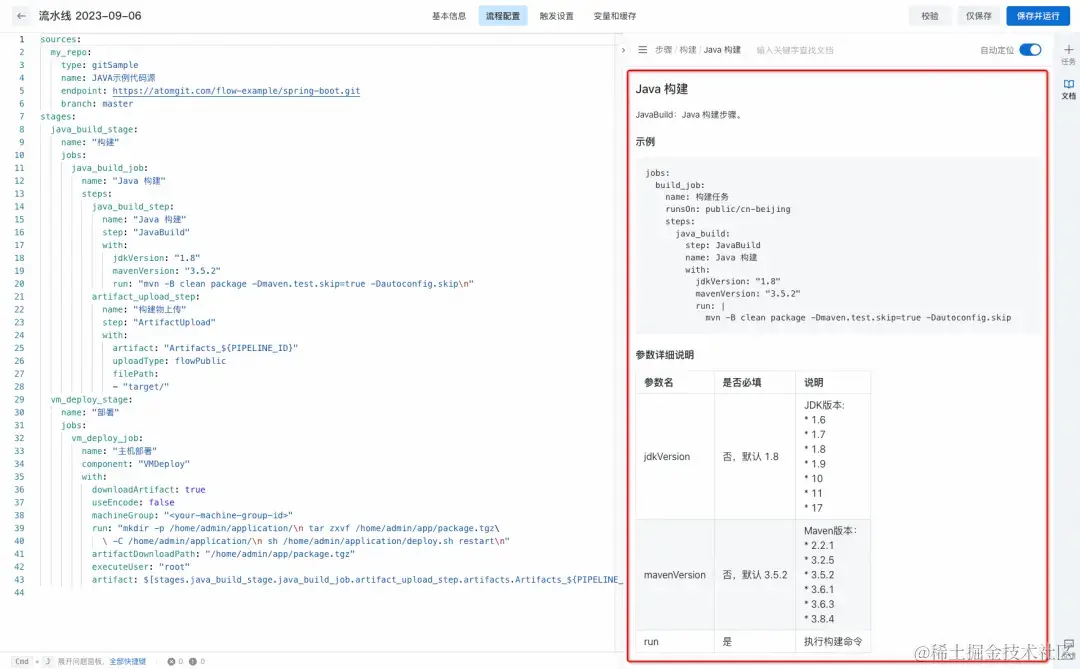Click the 'step: "ArtifactUpload"' line

pyautogui.click(x=158, y=322)
